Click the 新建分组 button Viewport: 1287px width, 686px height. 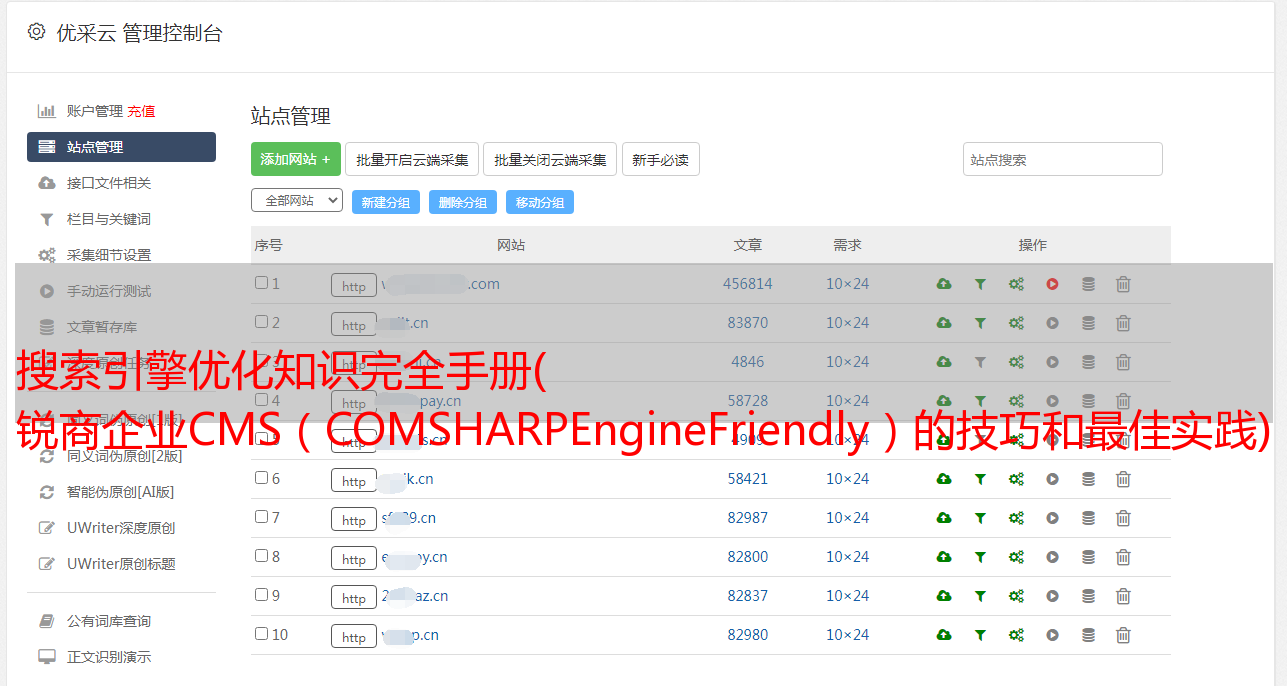click(386, 202)
